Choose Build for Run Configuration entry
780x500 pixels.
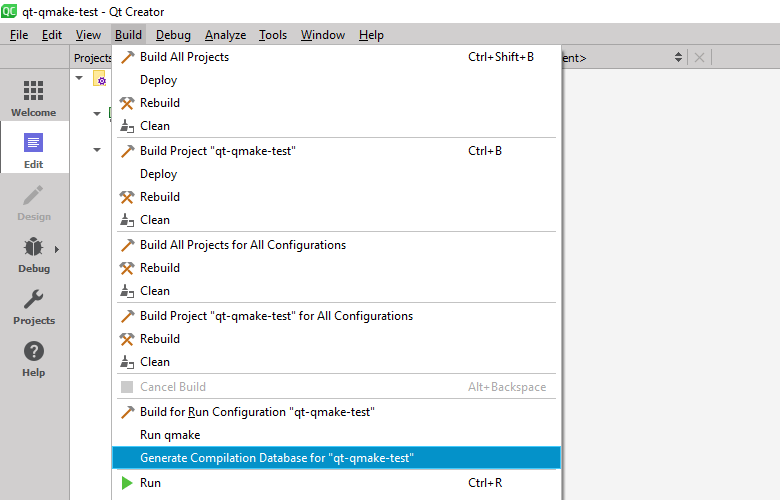pos(257,412)
